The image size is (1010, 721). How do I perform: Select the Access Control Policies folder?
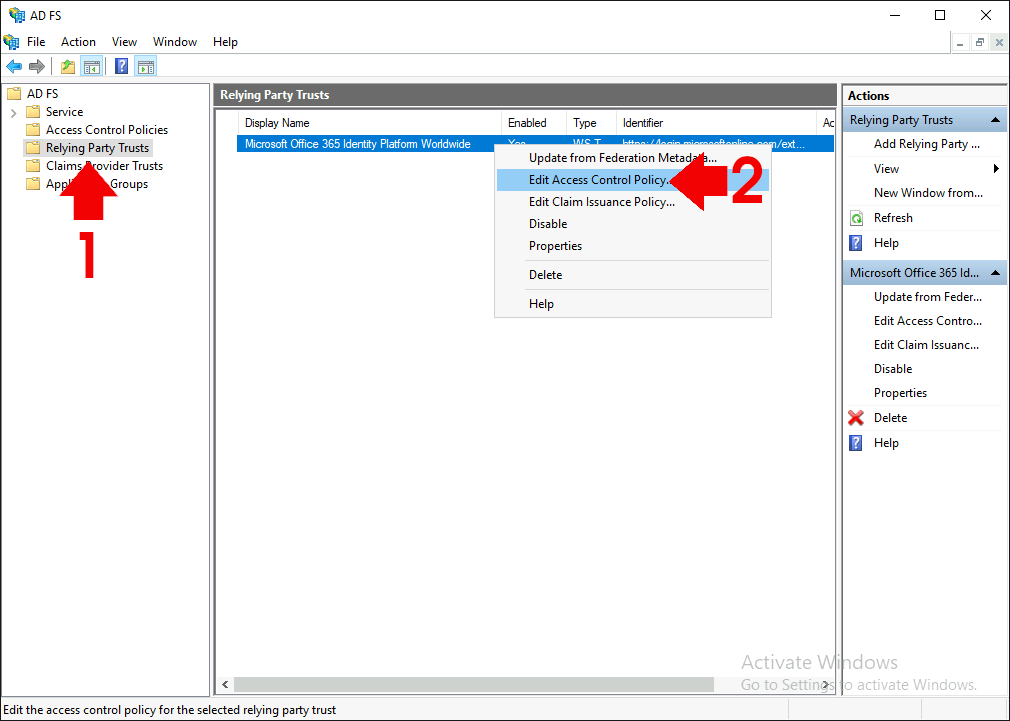click(106, 130)
